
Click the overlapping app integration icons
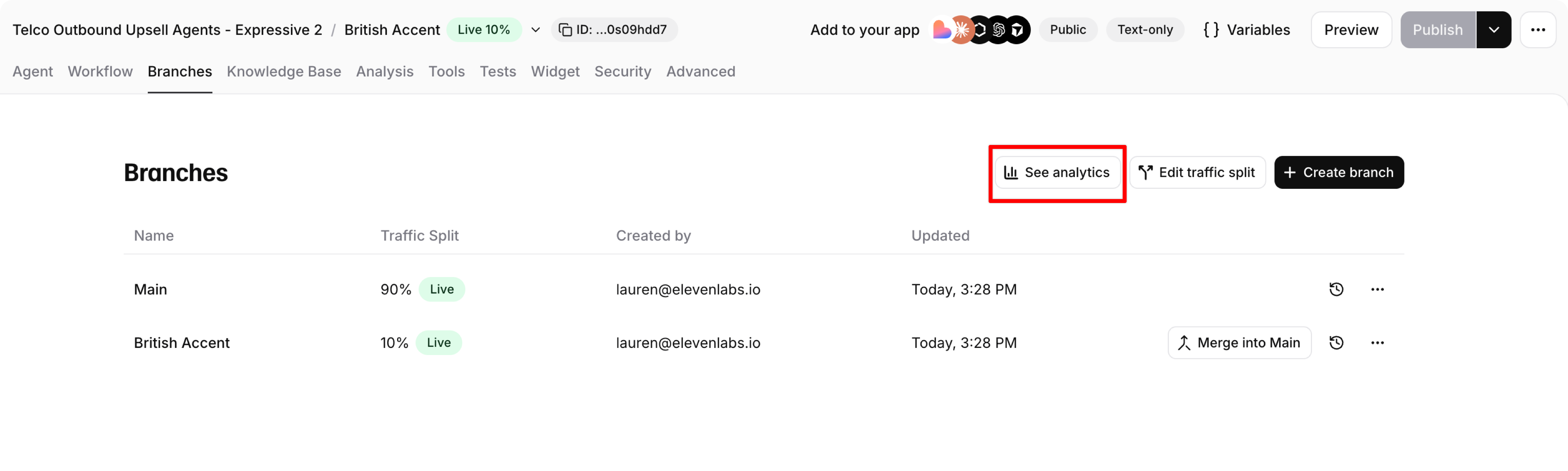tap(981, 30)
